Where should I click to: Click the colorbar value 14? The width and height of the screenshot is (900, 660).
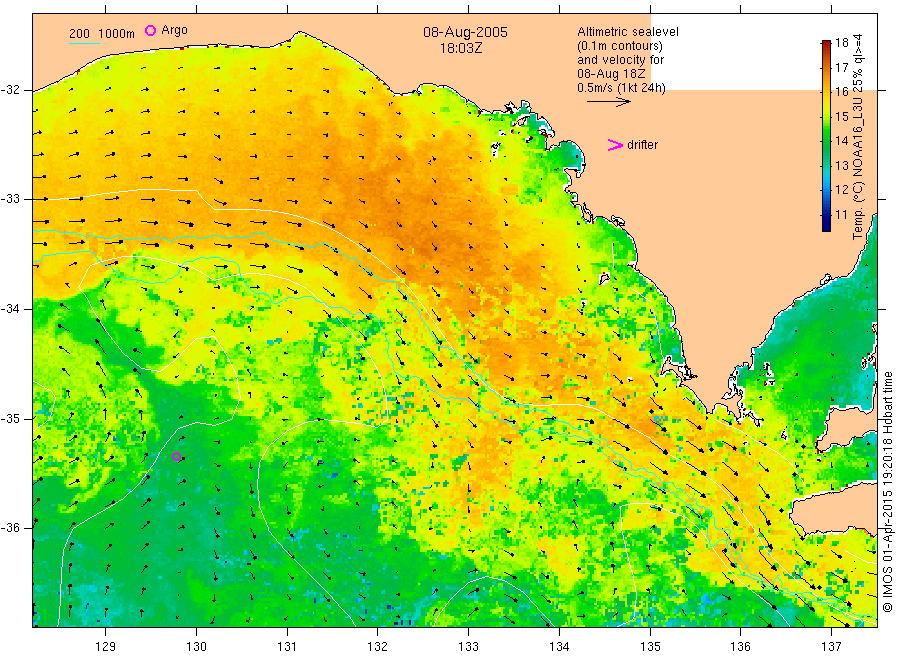click(x=841, y=141)
